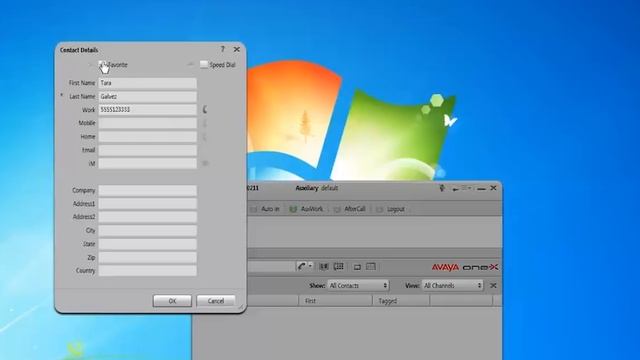Focus the IM field

coord(147,163)
